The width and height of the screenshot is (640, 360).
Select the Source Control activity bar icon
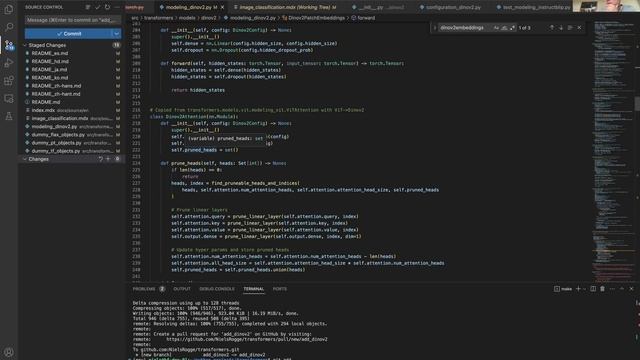coord(9,45)
